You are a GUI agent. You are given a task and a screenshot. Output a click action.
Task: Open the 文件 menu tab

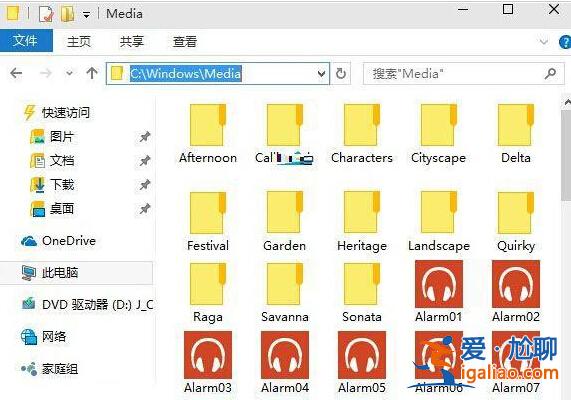tap(25, 41)
